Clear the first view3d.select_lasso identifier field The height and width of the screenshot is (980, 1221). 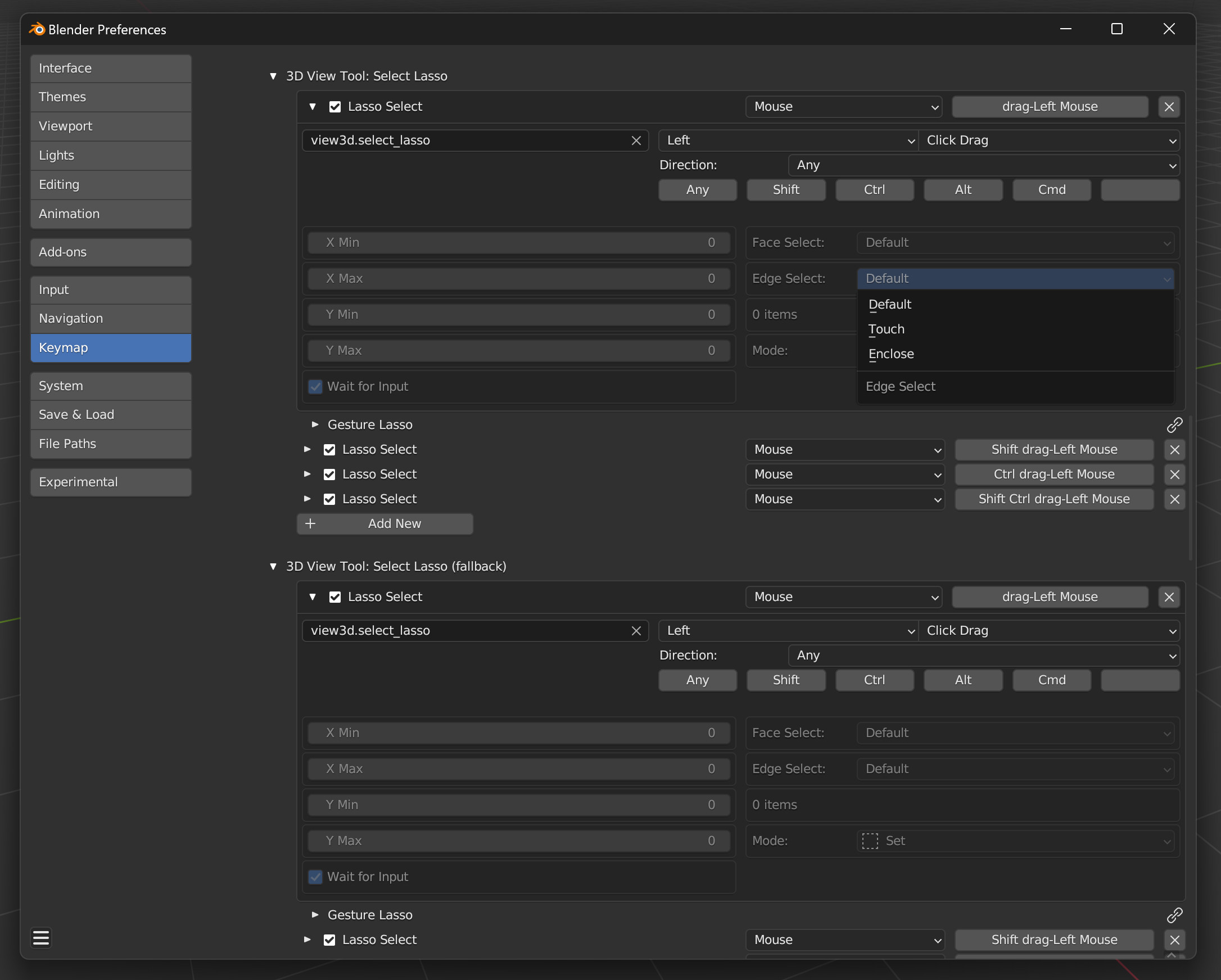[x=636, y=141]
